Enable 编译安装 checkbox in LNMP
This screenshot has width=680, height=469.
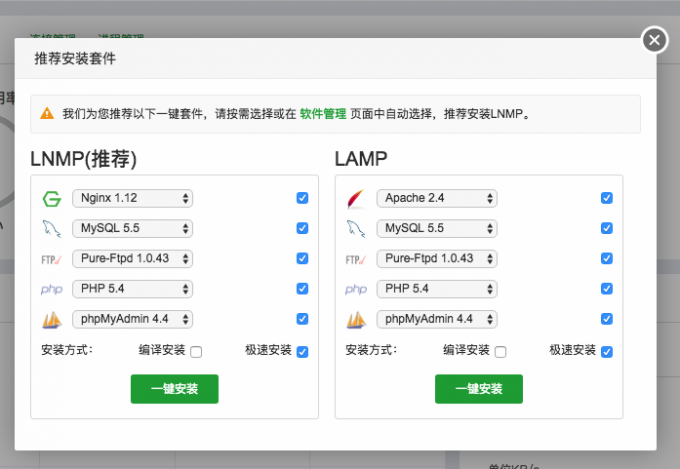[196, 351]
